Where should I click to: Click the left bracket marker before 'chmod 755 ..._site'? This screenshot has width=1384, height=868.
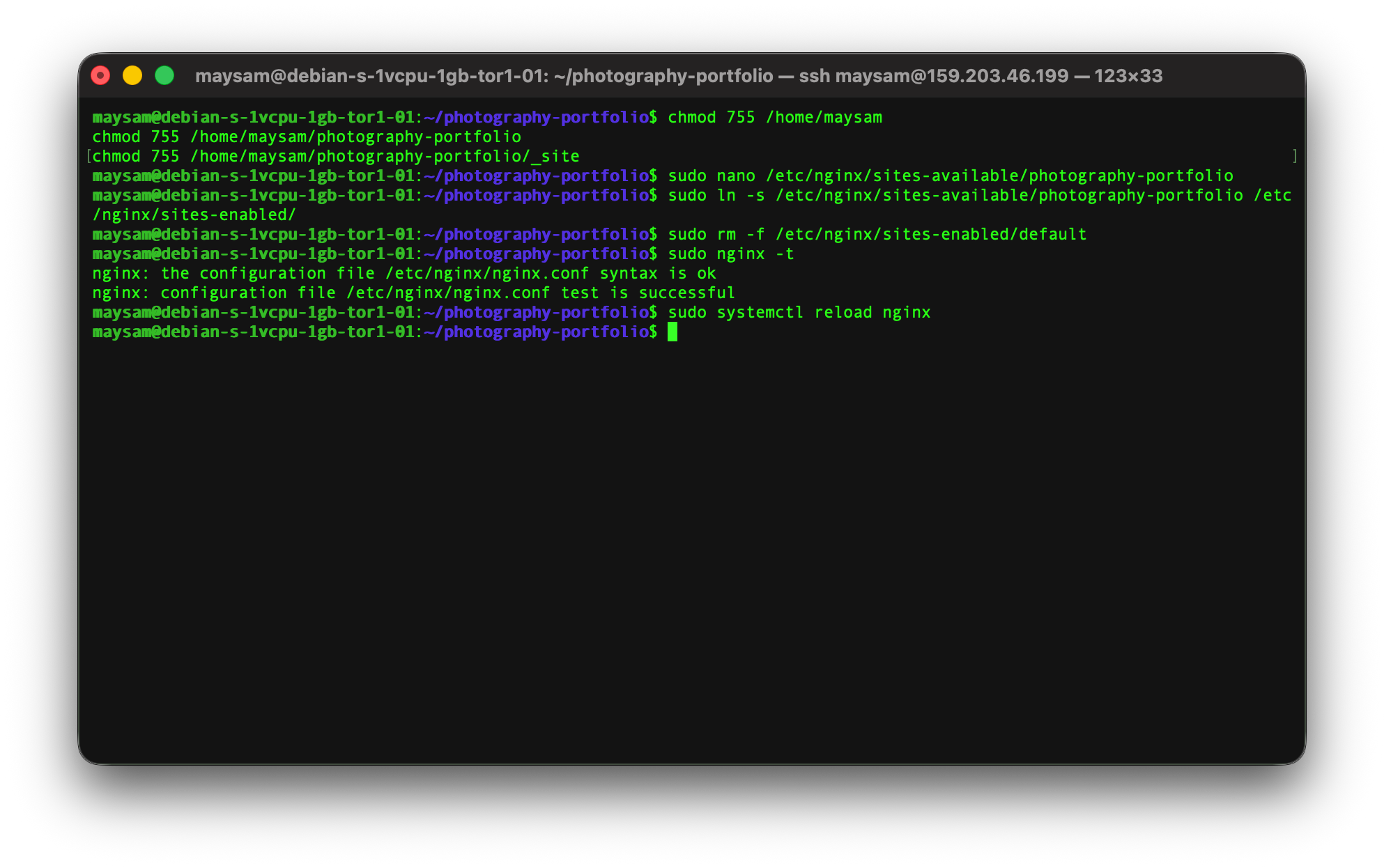89,156
